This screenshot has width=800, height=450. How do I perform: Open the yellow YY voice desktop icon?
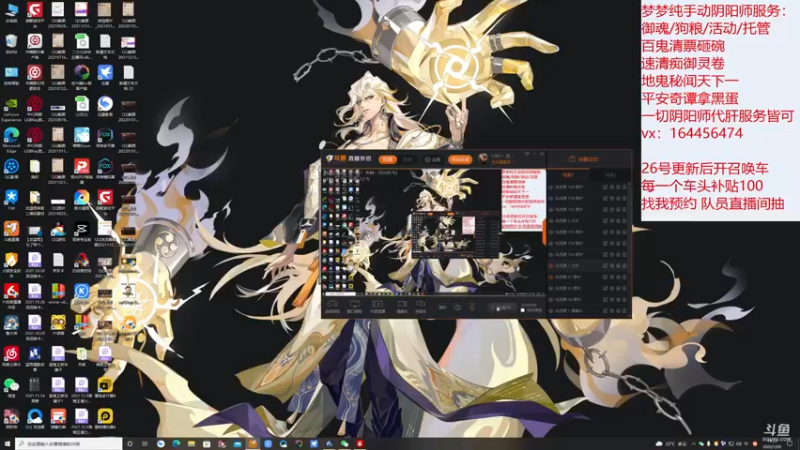tap(58, 325)
